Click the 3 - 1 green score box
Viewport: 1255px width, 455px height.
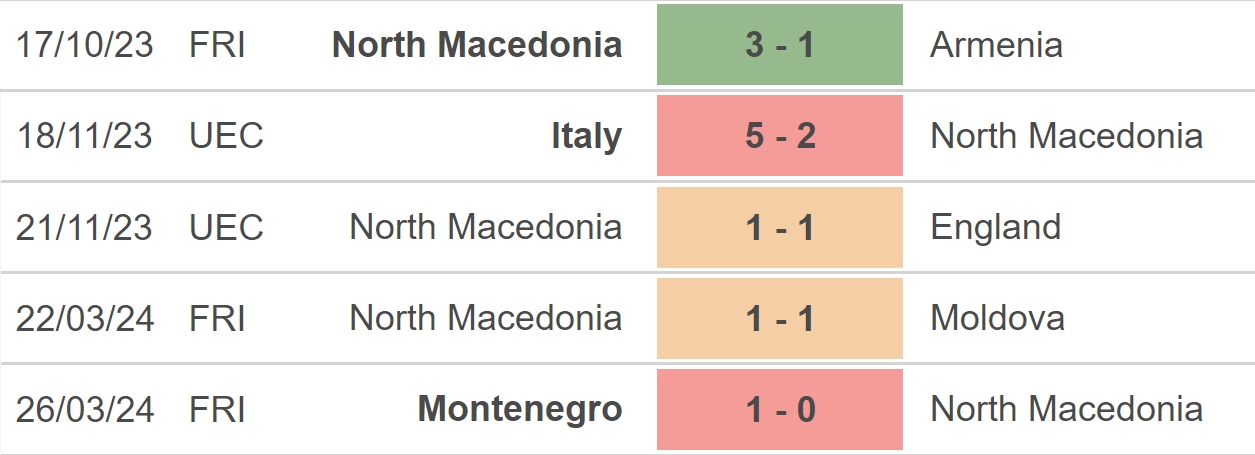click(x=779, y=45)
